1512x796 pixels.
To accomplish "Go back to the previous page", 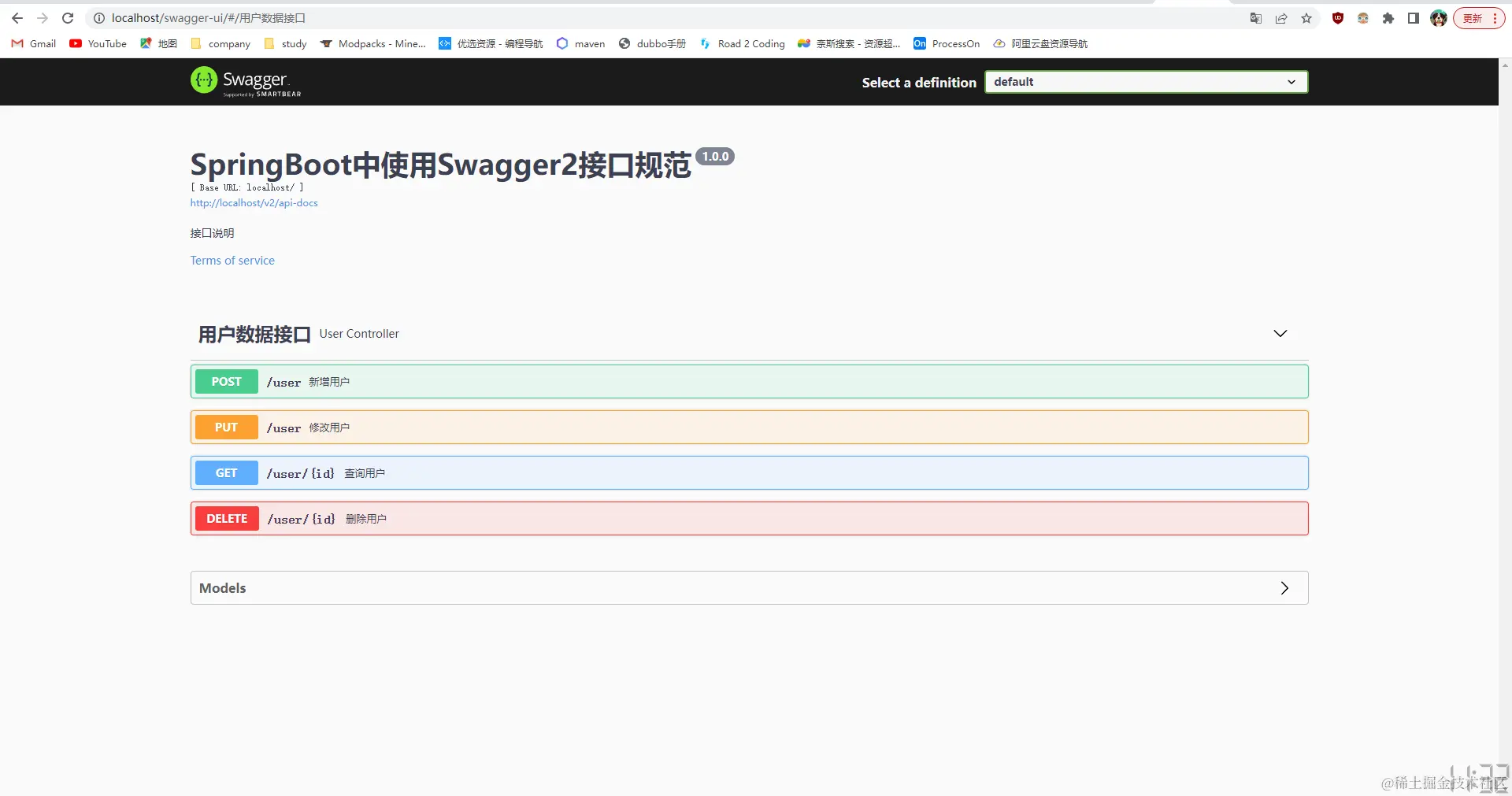I will (17, 18).
